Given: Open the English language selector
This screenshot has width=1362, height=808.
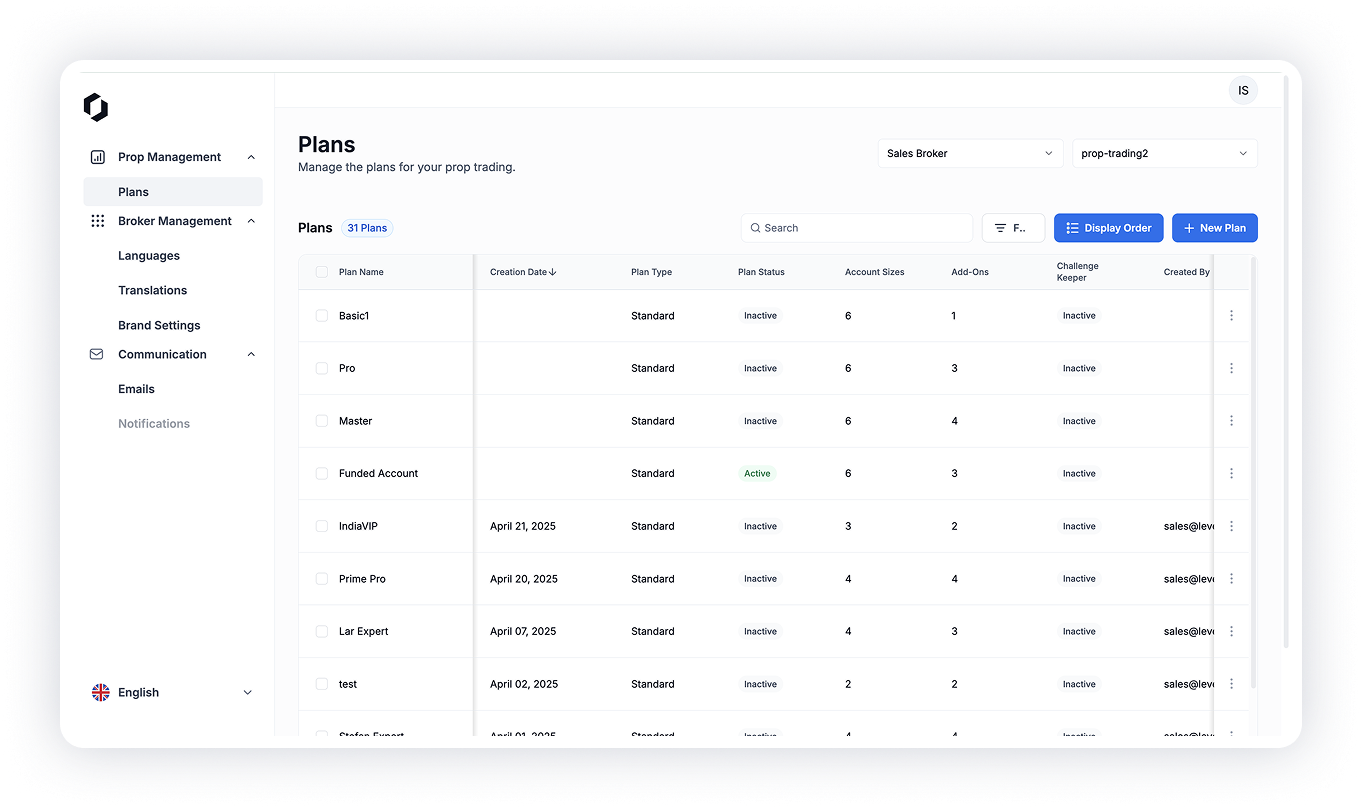Looking at the screenshot, I should pos(172,692).
